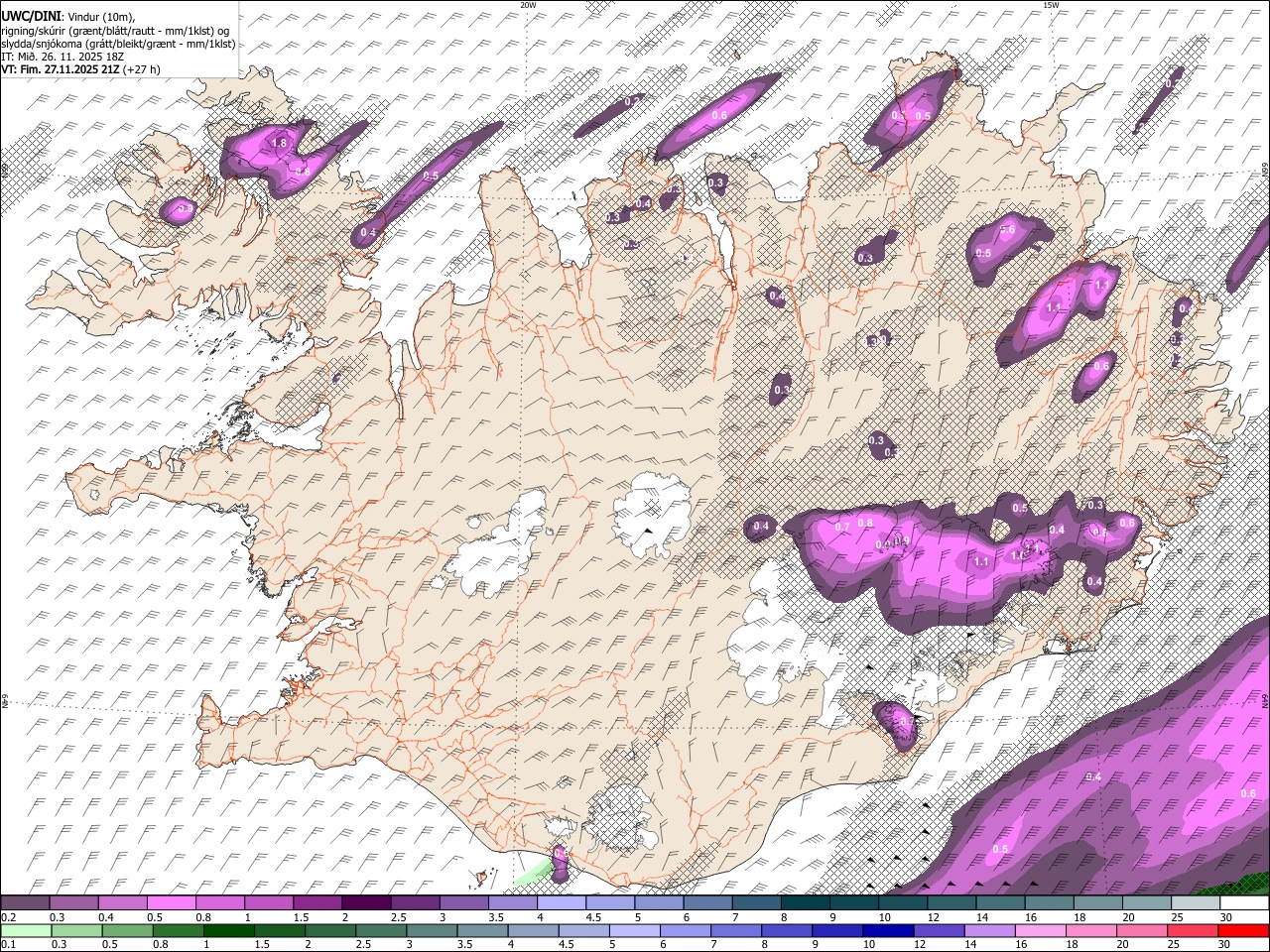This screenshot has width=1270, height=952.
Task: Click the 0.5 value in offshore southeast snow area
Action: (x=1000, y=849)
